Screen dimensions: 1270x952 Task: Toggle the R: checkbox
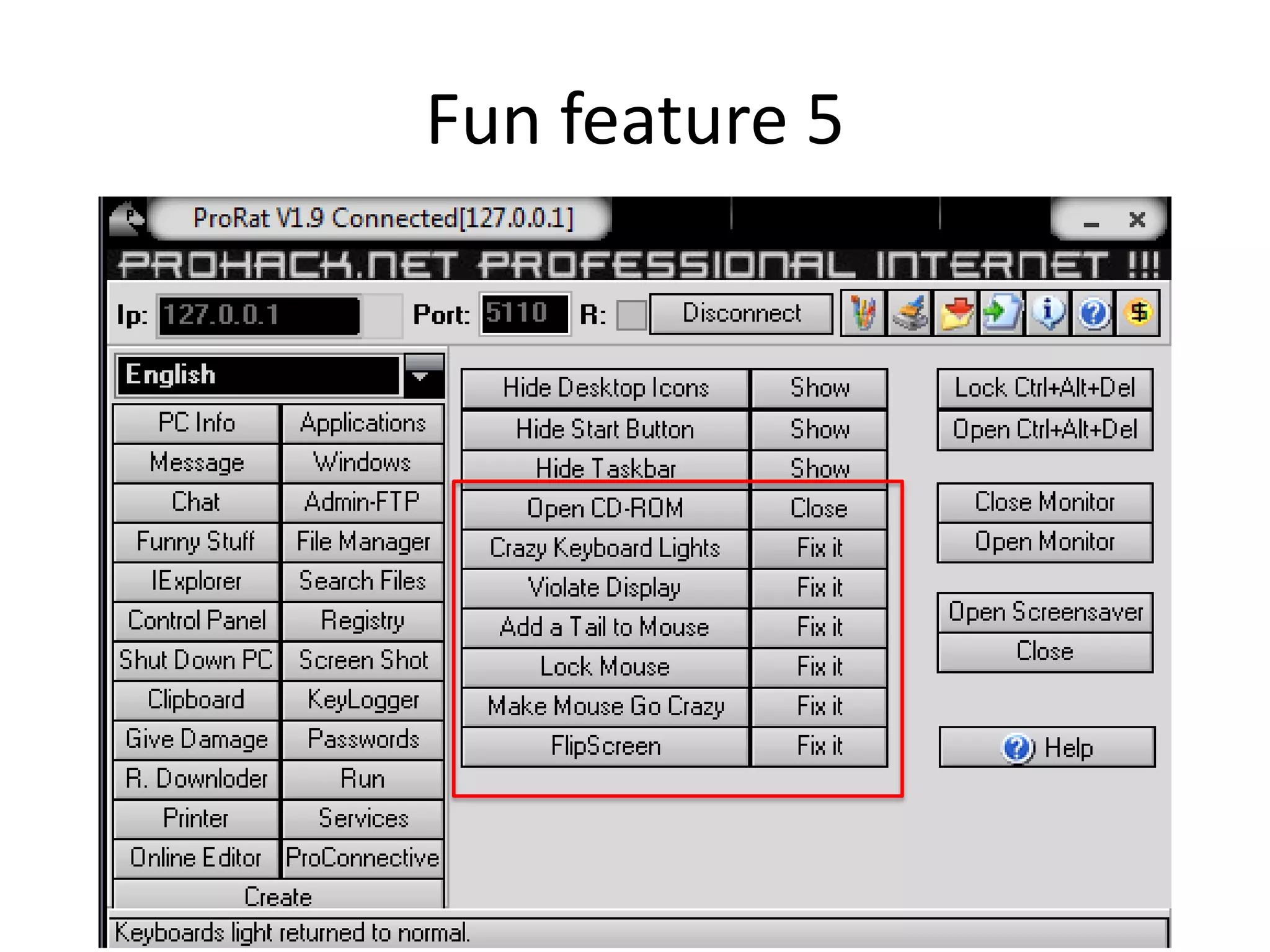[x=631, y=315]
